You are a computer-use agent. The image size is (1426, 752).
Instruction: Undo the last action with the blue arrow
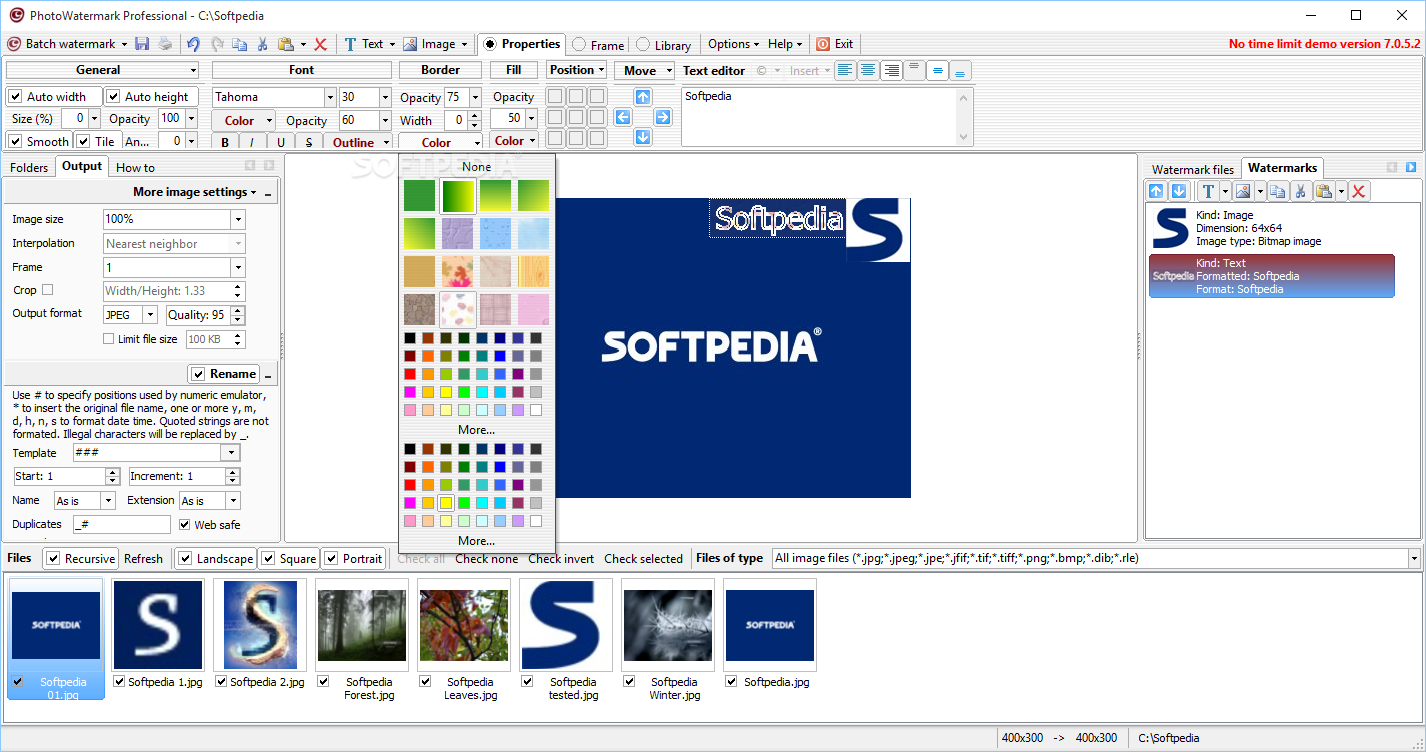tap(193, 44)
